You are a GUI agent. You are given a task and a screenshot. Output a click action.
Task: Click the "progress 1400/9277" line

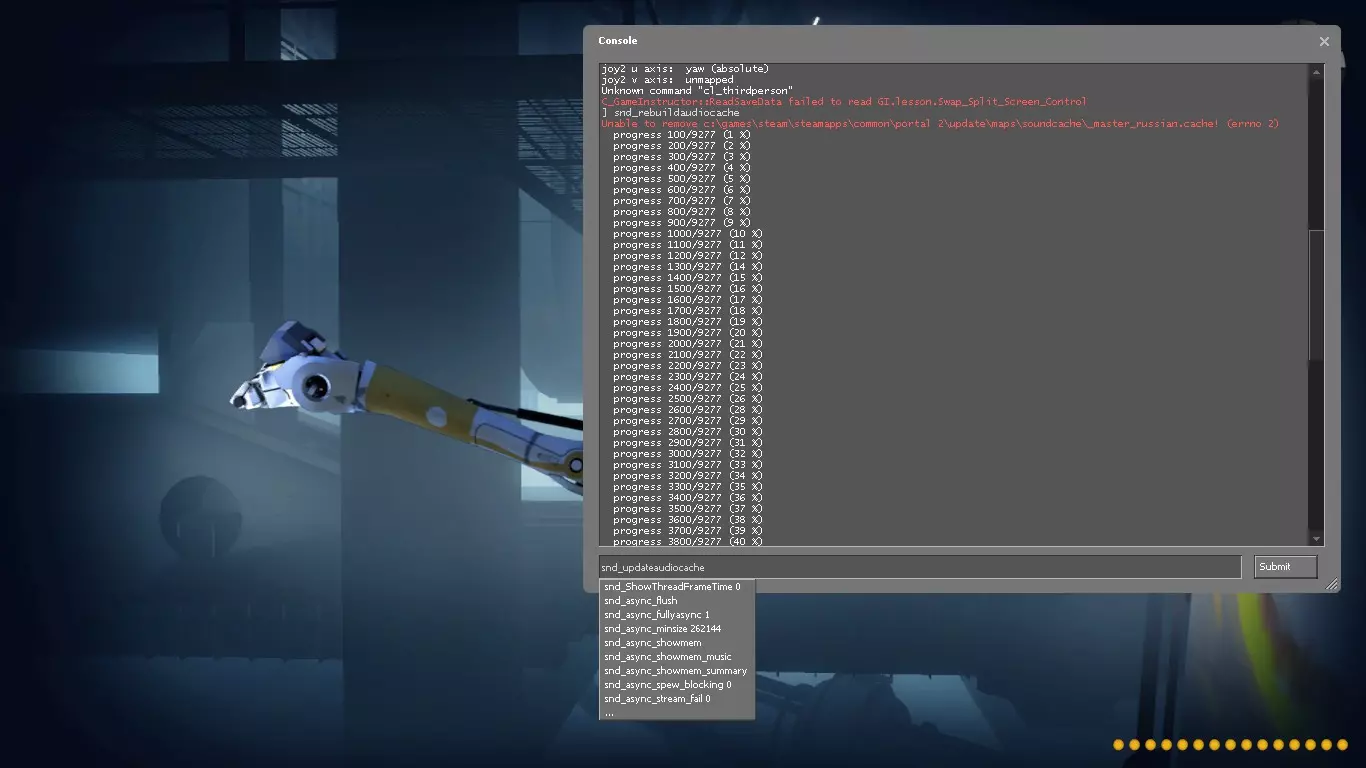688,278
